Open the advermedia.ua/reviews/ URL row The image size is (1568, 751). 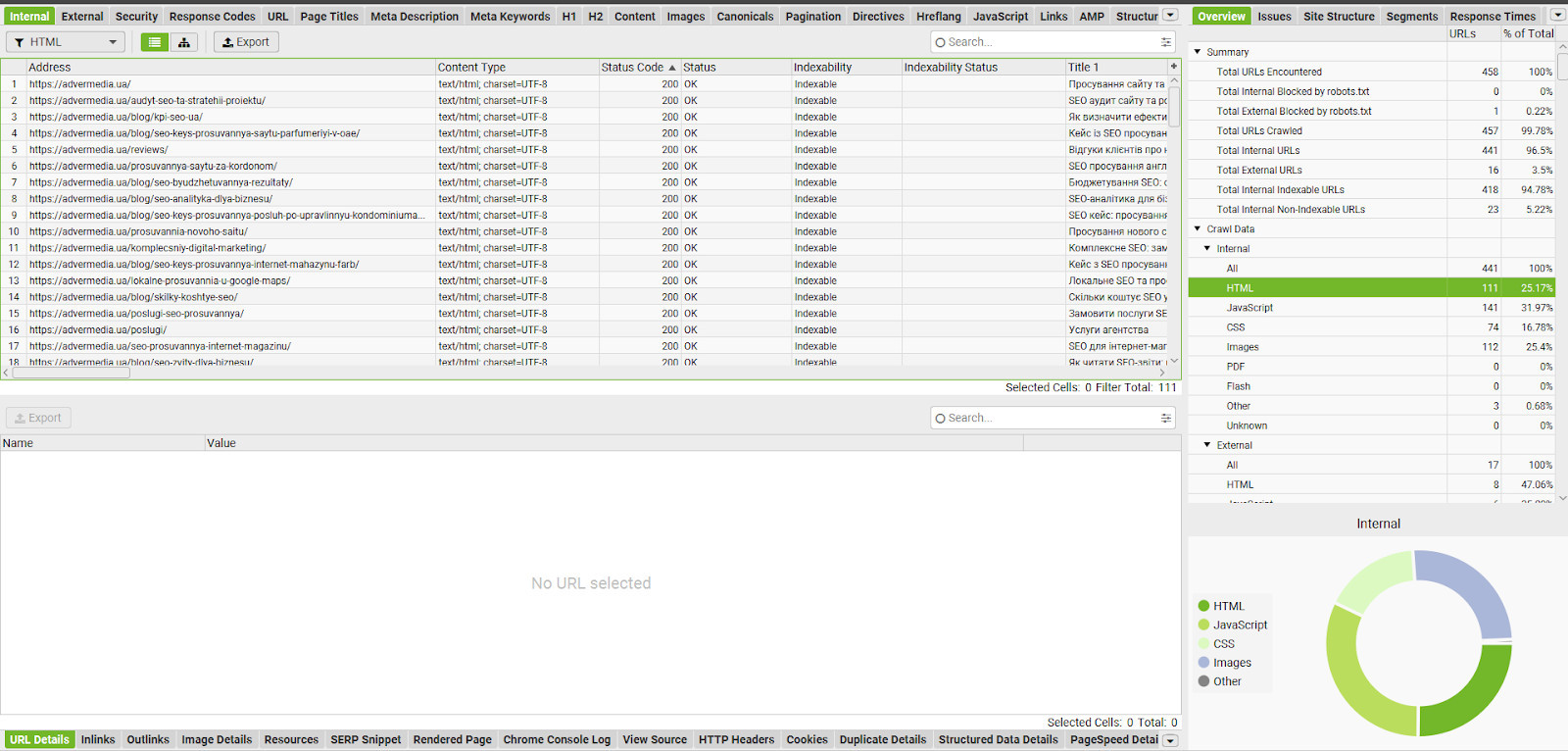(99, 150)
